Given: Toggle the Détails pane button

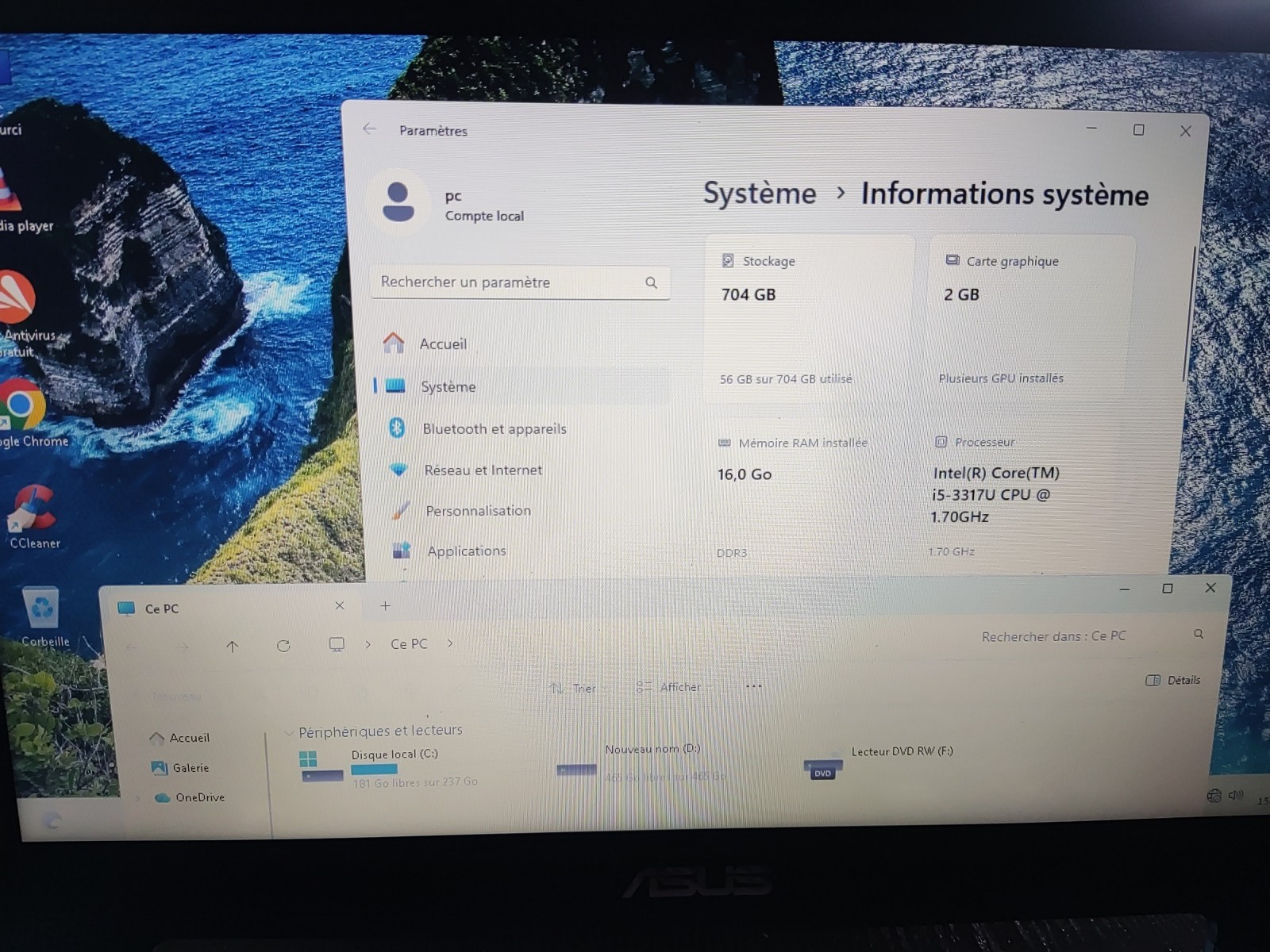Looking at the screenshot, I should pyautogui.click(x=1173, y=680).
